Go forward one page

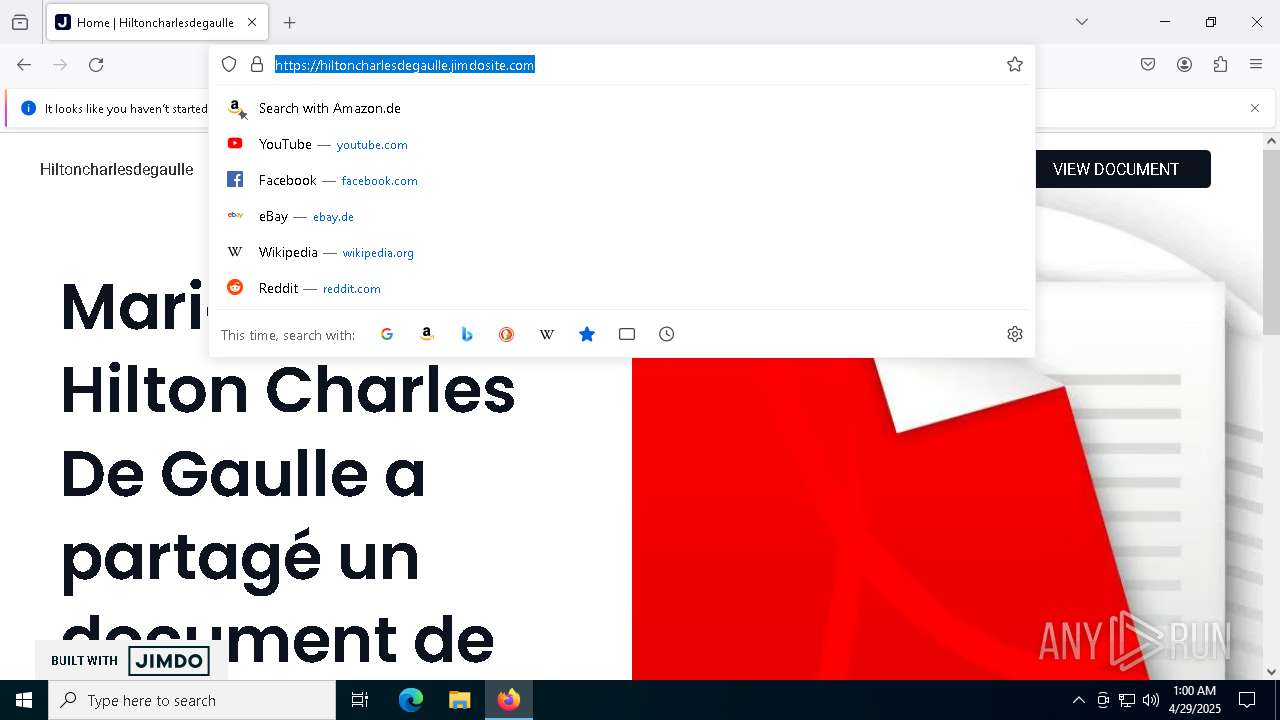(x=60, y=65)
